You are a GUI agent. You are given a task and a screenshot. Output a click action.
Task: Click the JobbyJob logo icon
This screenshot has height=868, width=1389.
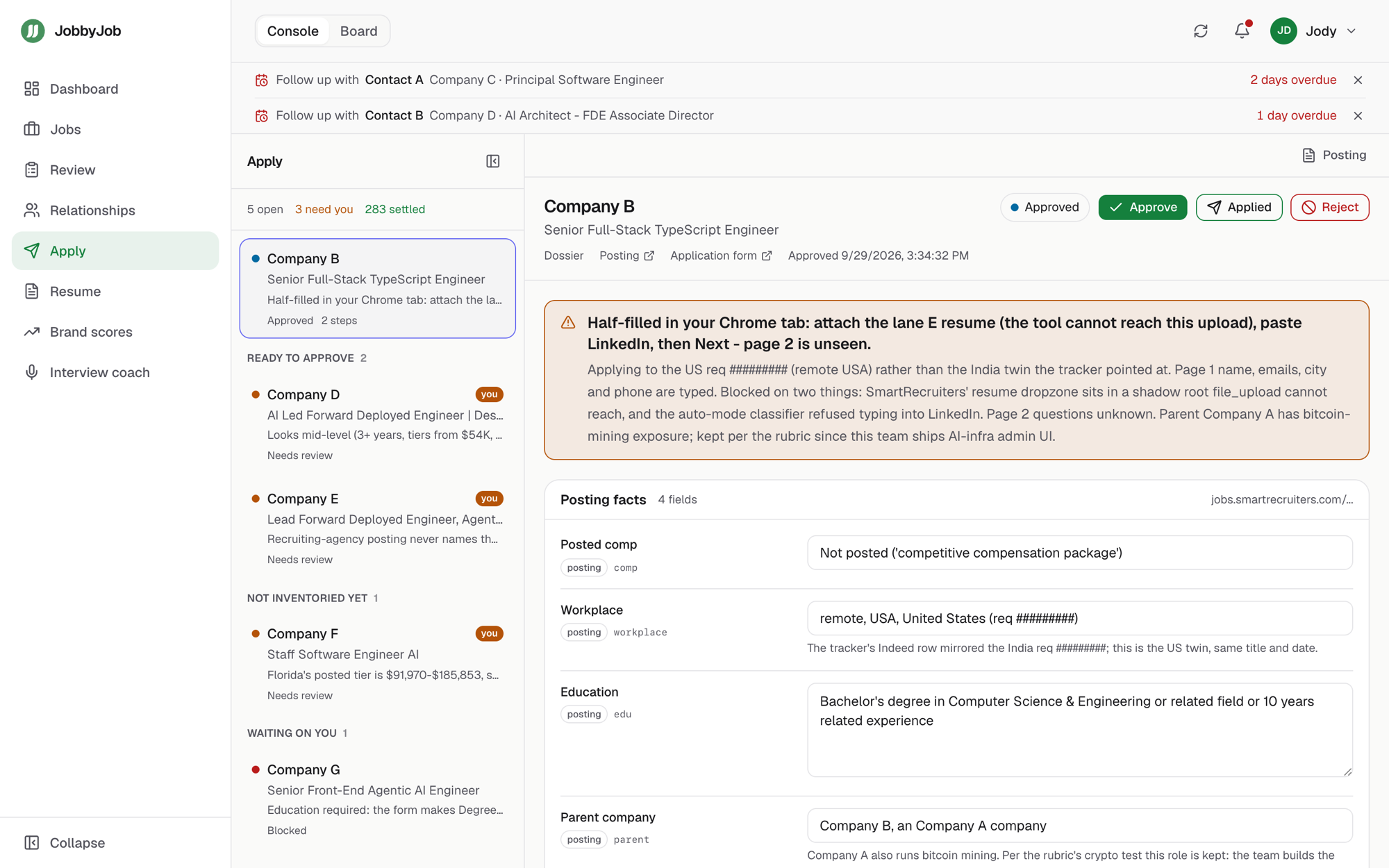pos(33,31)
